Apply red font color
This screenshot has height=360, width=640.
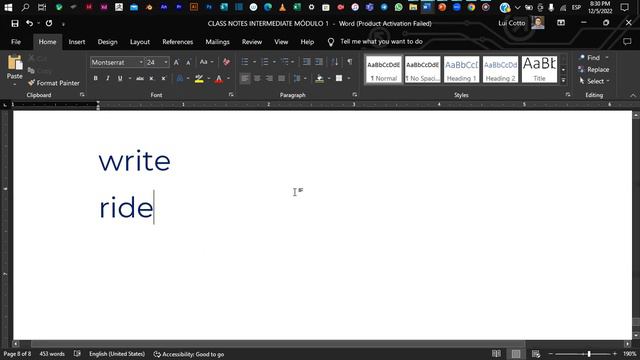219,78
